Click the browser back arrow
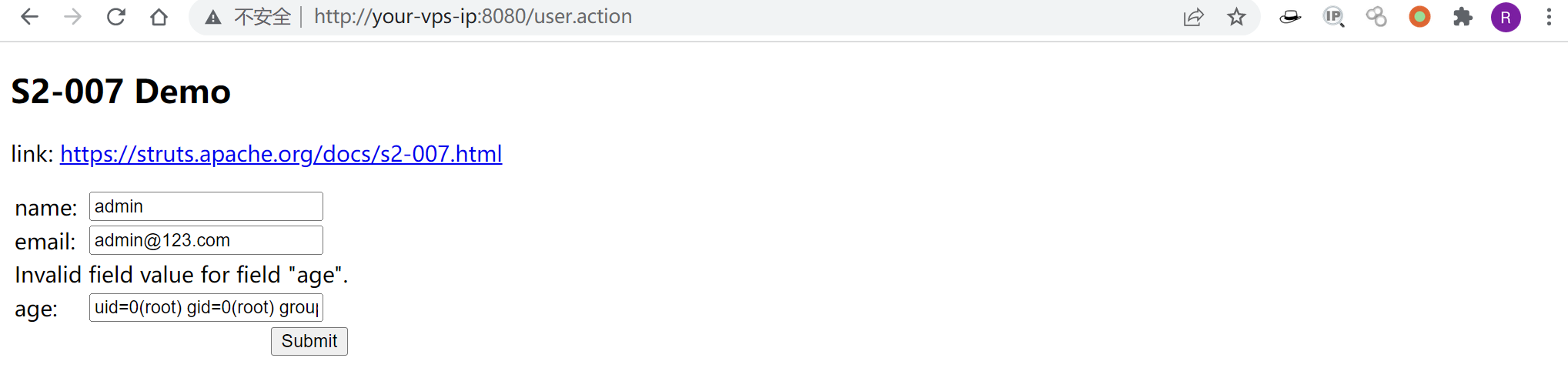This screenshot has height=388, width=1568. click(29, 17)
